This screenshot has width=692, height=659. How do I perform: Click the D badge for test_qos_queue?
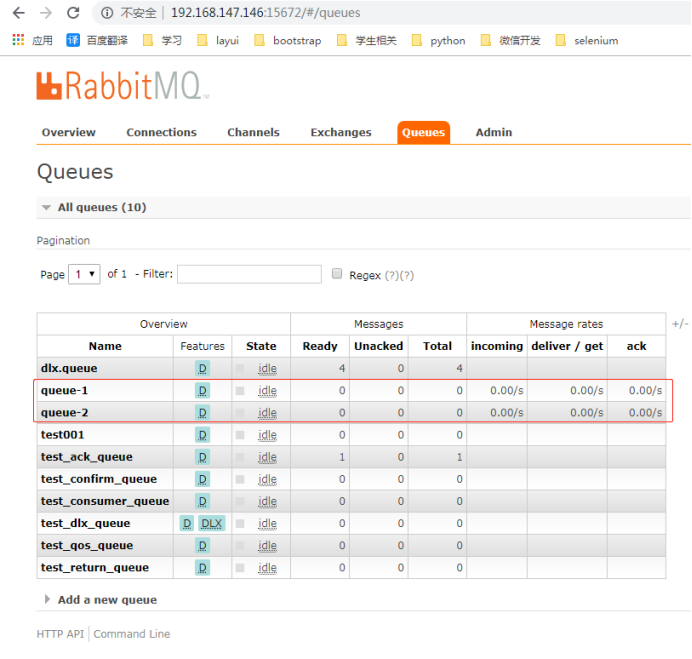coord(203,546)
